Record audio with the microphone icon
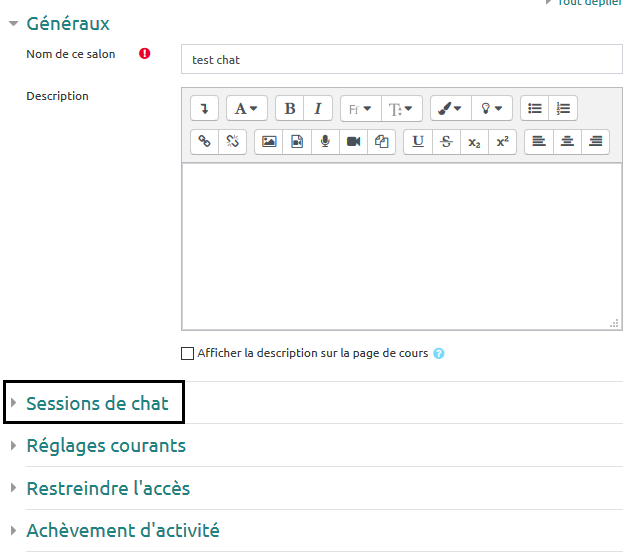Viewport: 638px width, 557px height. (x=325, y=142)
